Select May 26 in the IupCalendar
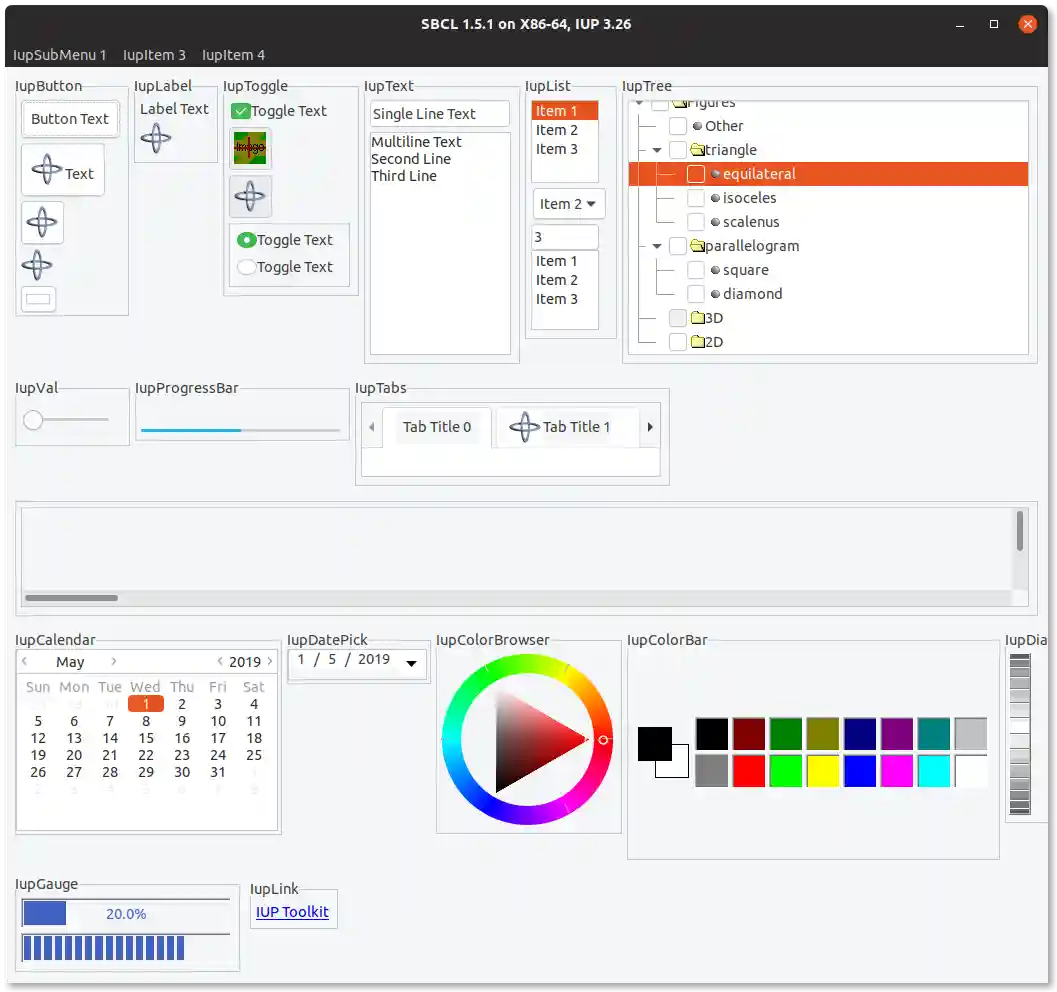The height and width of the screenshot is (992, 1057). pyautogui.click(x=38, y=772)
